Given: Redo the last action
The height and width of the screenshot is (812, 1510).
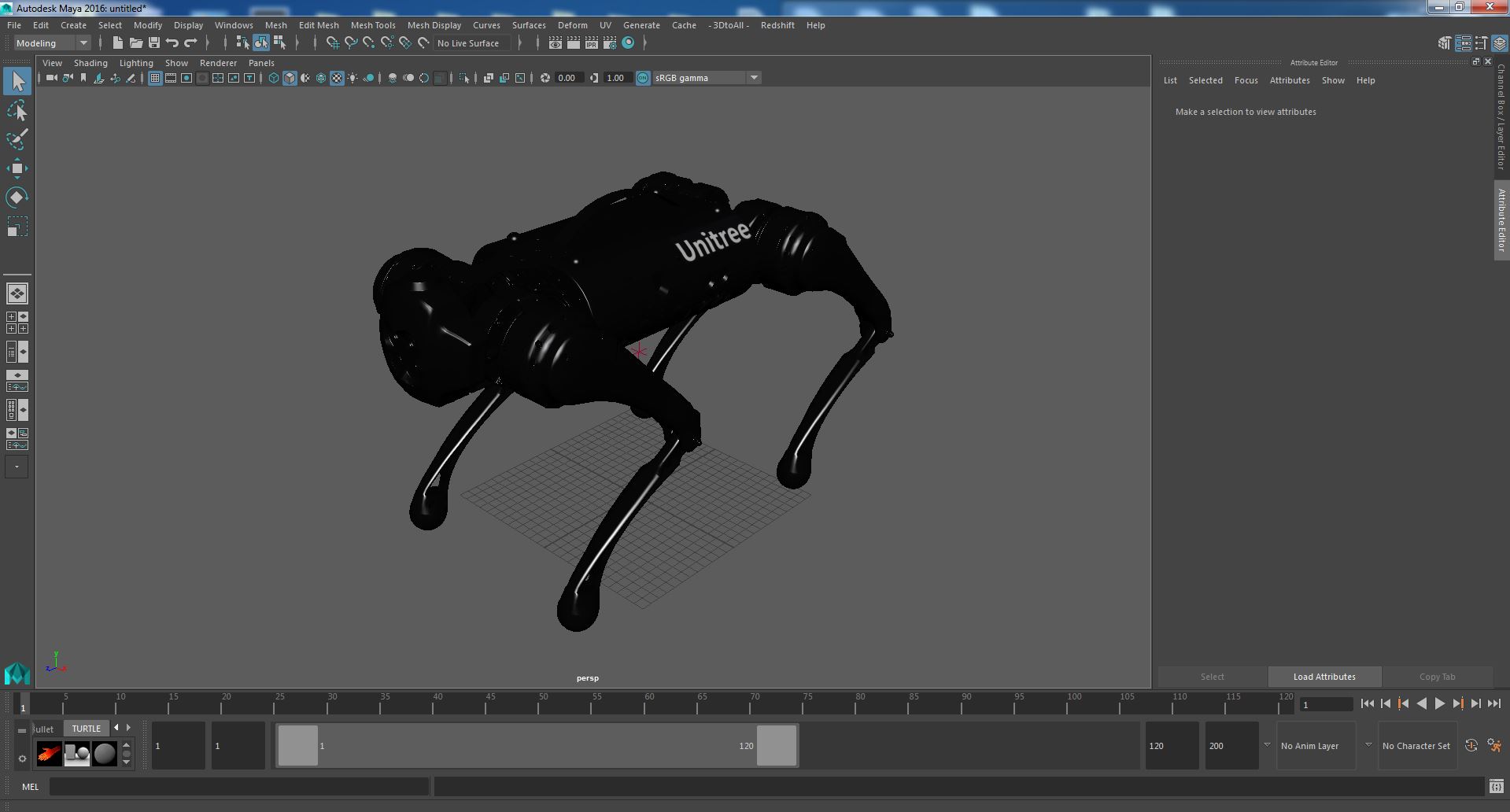Looking at the screenshot, I should click(190, 42).
